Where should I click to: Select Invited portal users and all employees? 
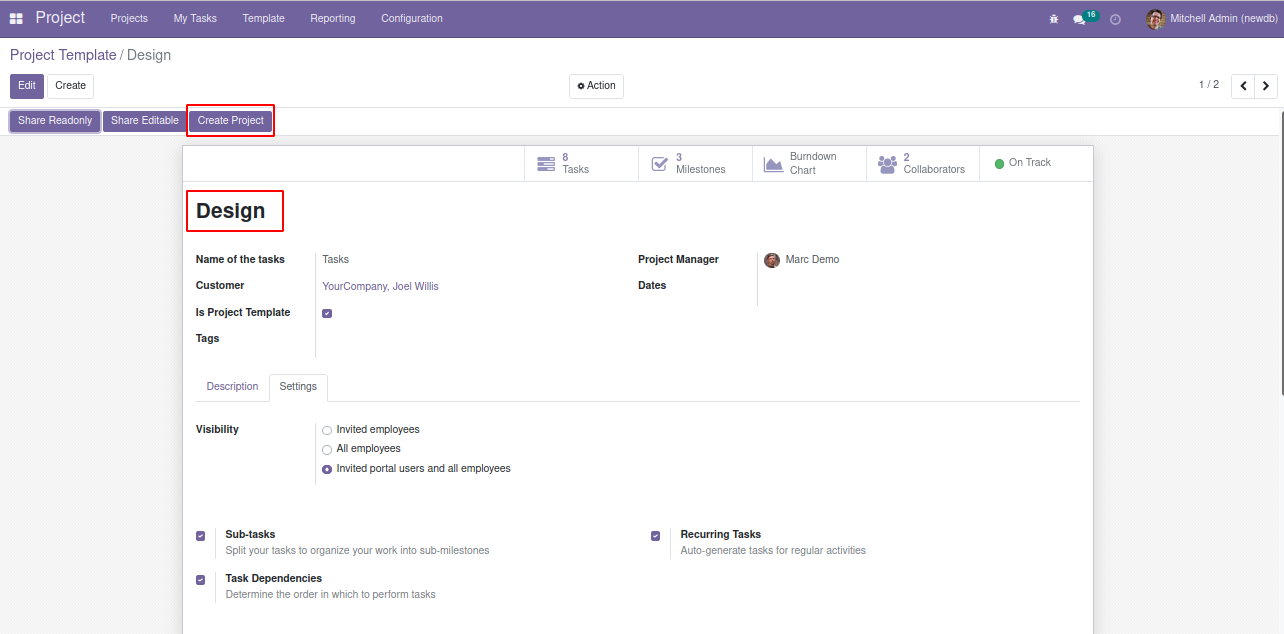pos(327,469)
